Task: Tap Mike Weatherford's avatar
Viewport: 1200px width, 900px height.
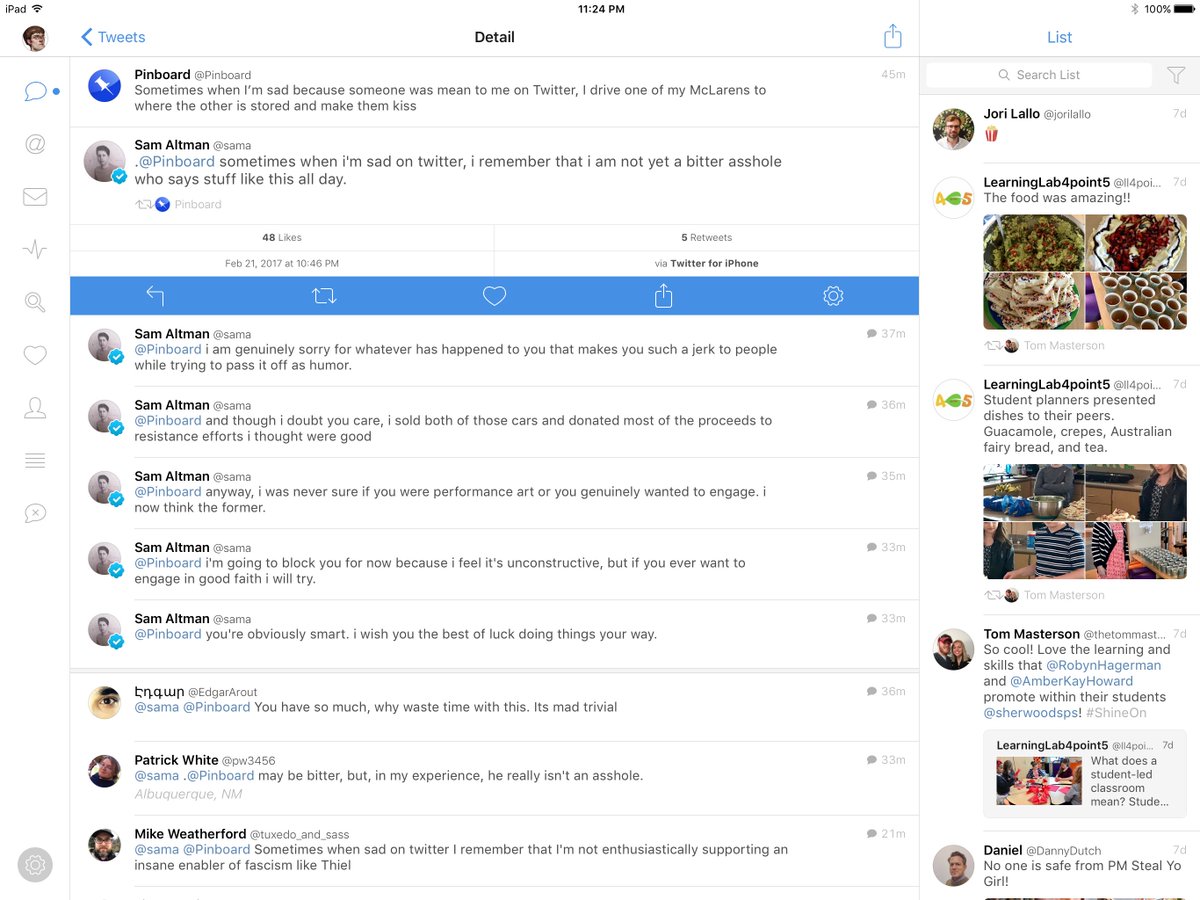Action: click(104, 845)
